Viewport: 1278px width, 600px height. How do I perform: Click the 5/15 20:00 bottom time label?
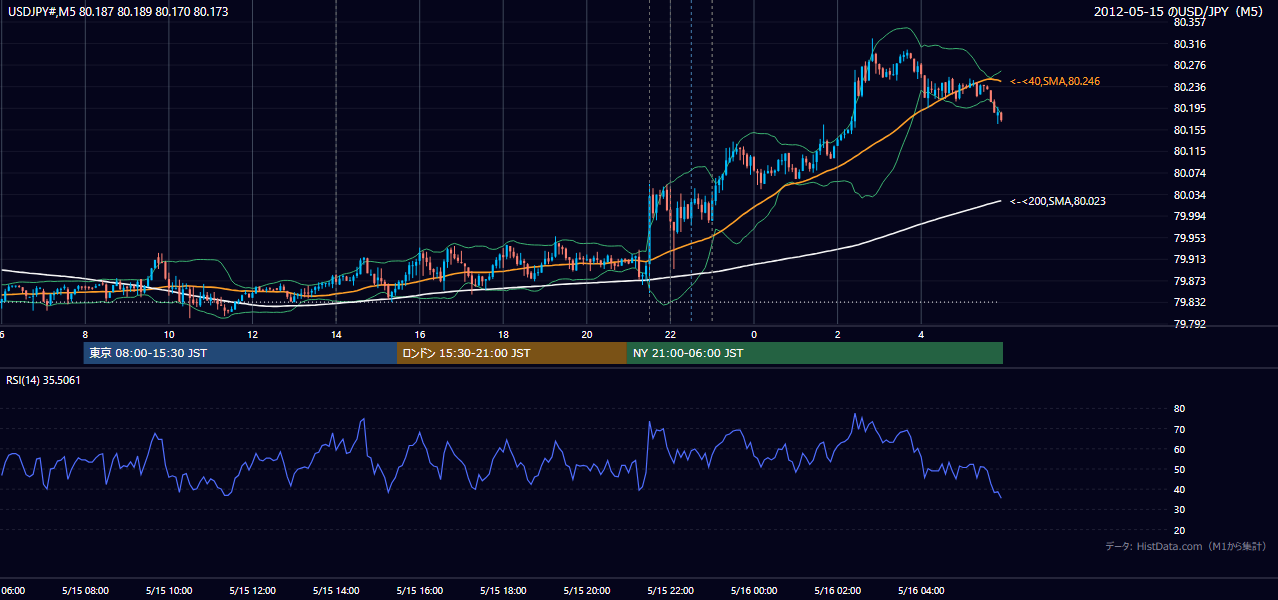click(587, 590)
